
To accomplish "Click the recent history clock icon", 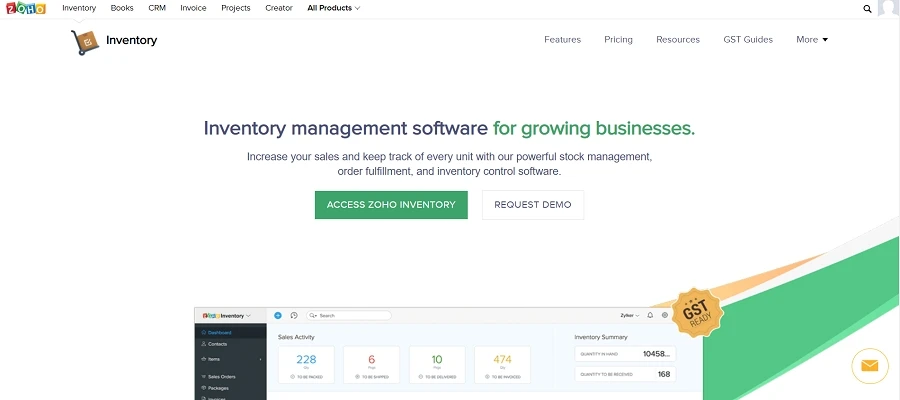I will coord(293,315).
